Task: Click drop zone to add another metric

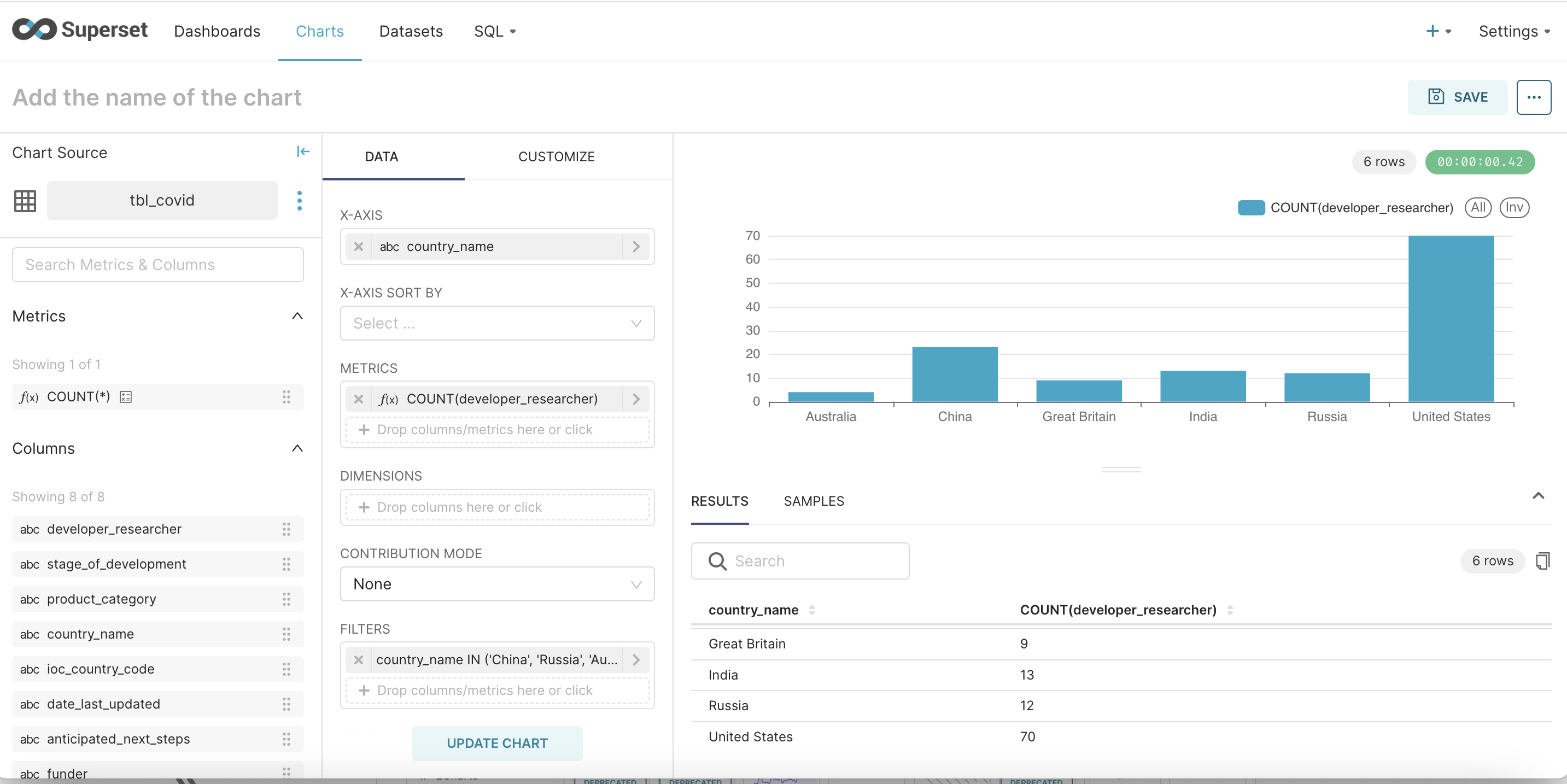Action: (497, 430)
